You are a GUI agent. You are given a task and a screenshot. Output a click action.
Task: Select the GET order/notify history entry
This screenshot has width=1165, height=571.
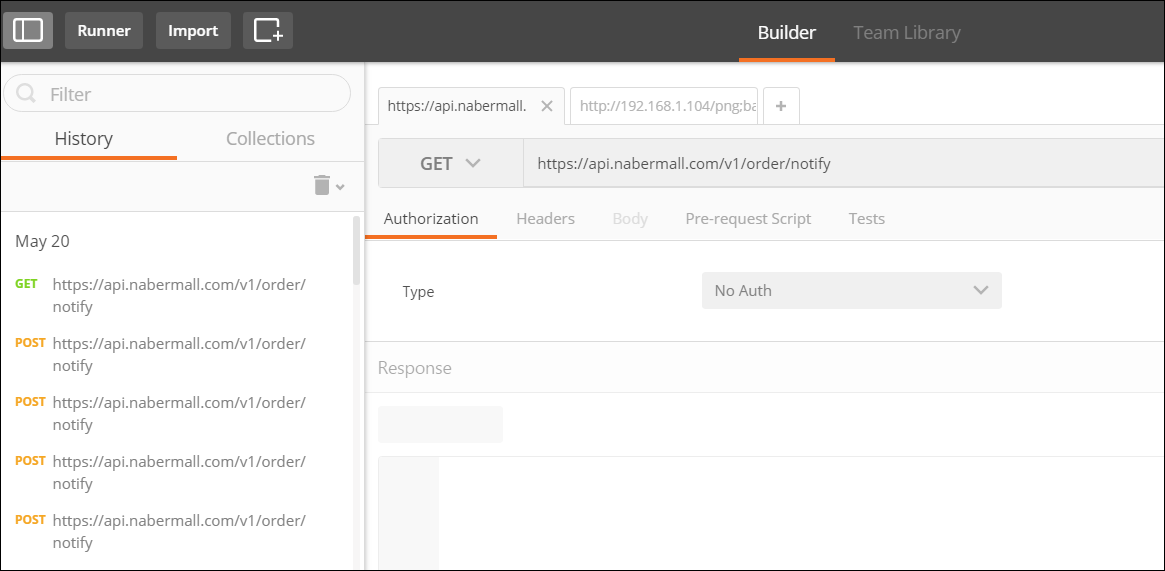(178, 295)
